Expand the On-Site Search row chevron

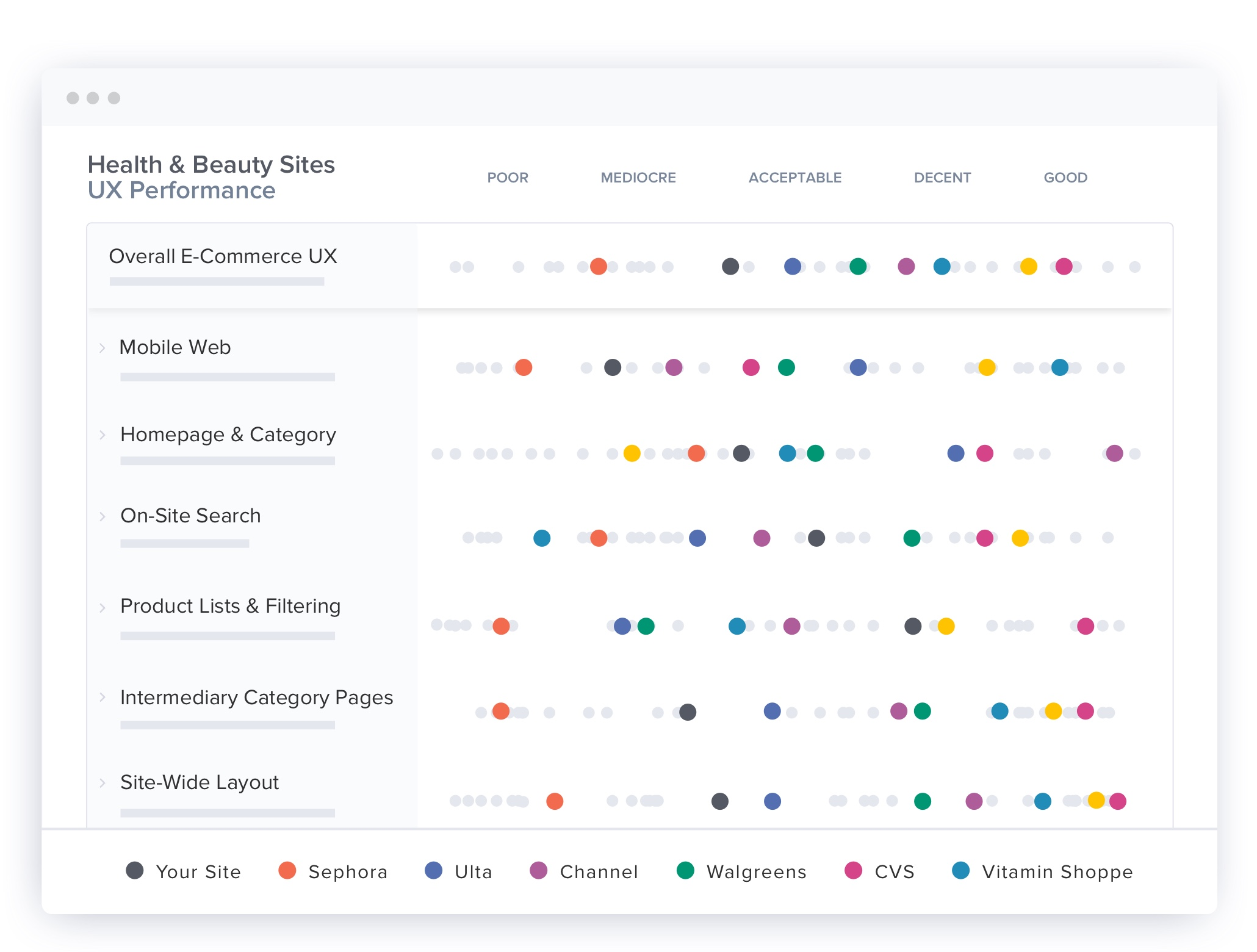pyautogui.click(x=103, y=516)
